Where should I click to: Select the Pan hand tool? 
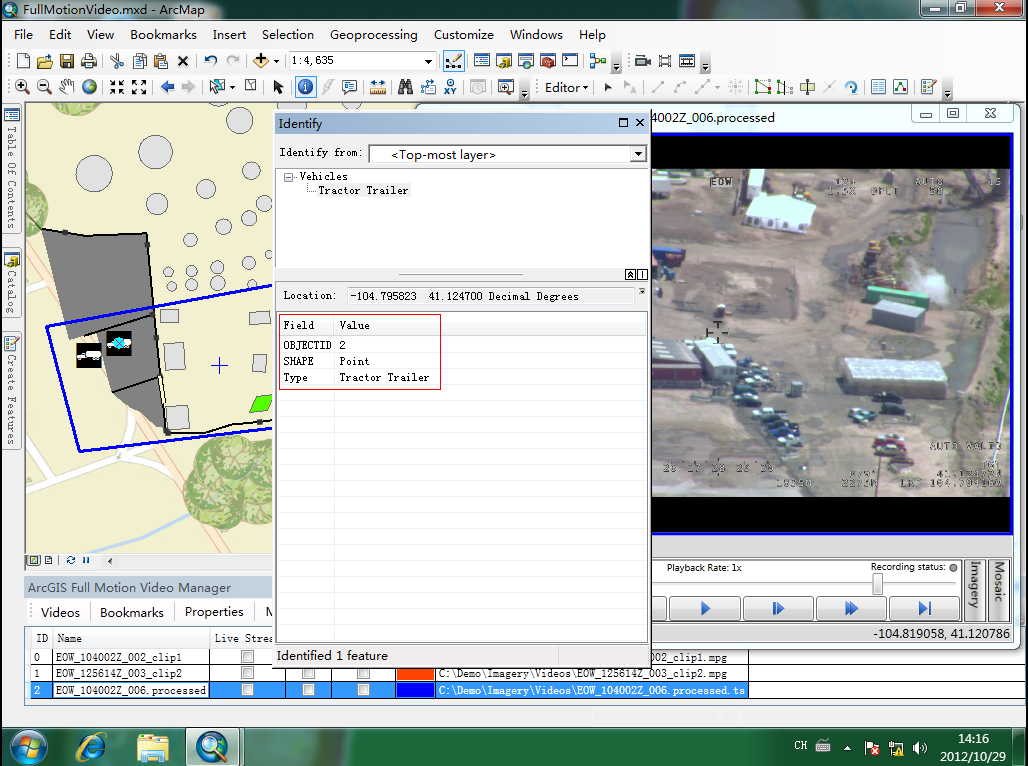pyautogui.click(x=66, y=87)
